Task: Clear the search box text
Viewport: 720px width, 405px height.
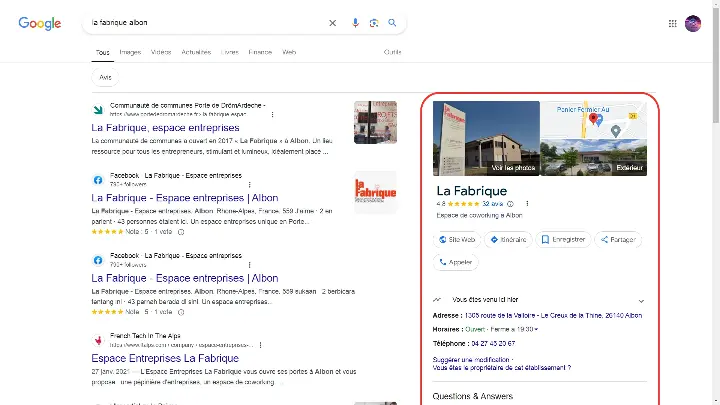Action: 332,23
